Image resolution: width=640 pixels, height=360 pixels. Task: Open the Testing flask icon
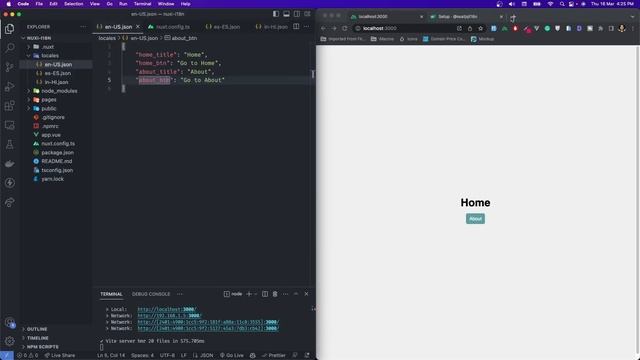[9, 144]
